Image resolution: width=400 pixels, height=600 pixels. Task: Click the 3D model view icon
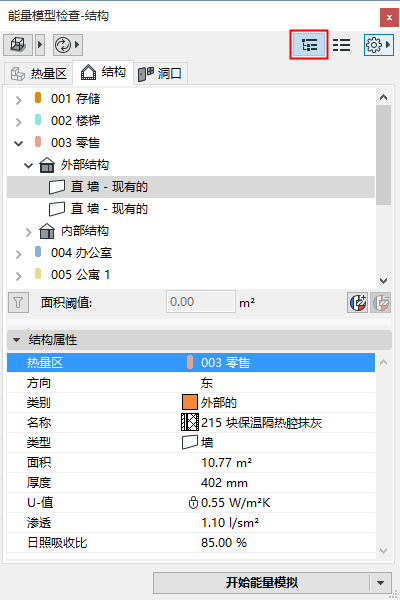pos(18,45)
